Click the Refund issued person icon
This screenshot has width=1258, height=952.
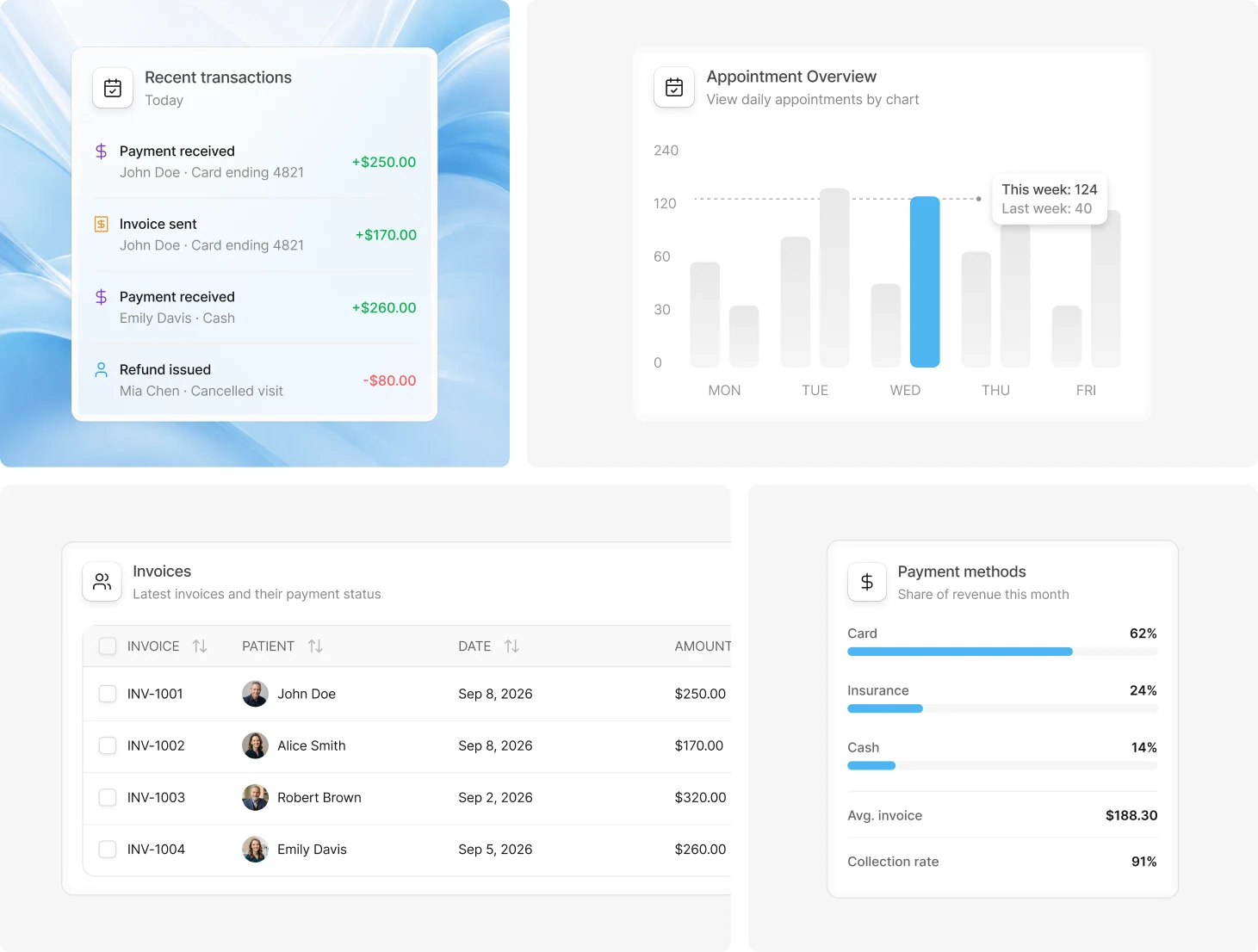[102, 369]
